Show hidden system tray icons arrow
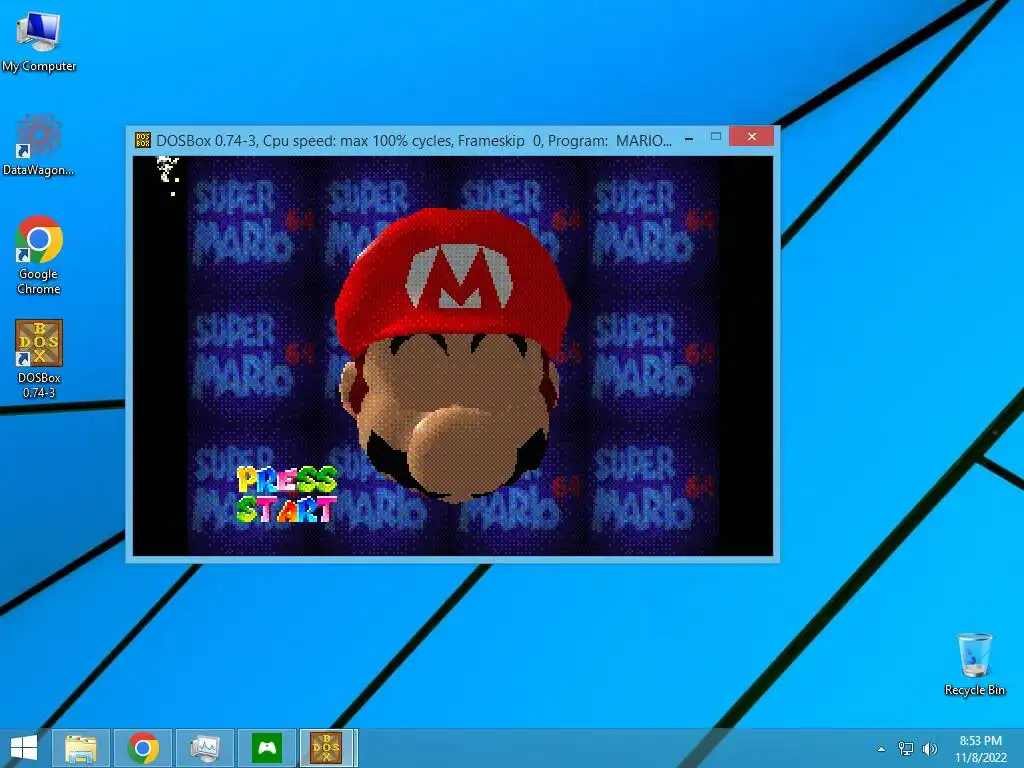The image size is (1024, 768). (882, 749)
